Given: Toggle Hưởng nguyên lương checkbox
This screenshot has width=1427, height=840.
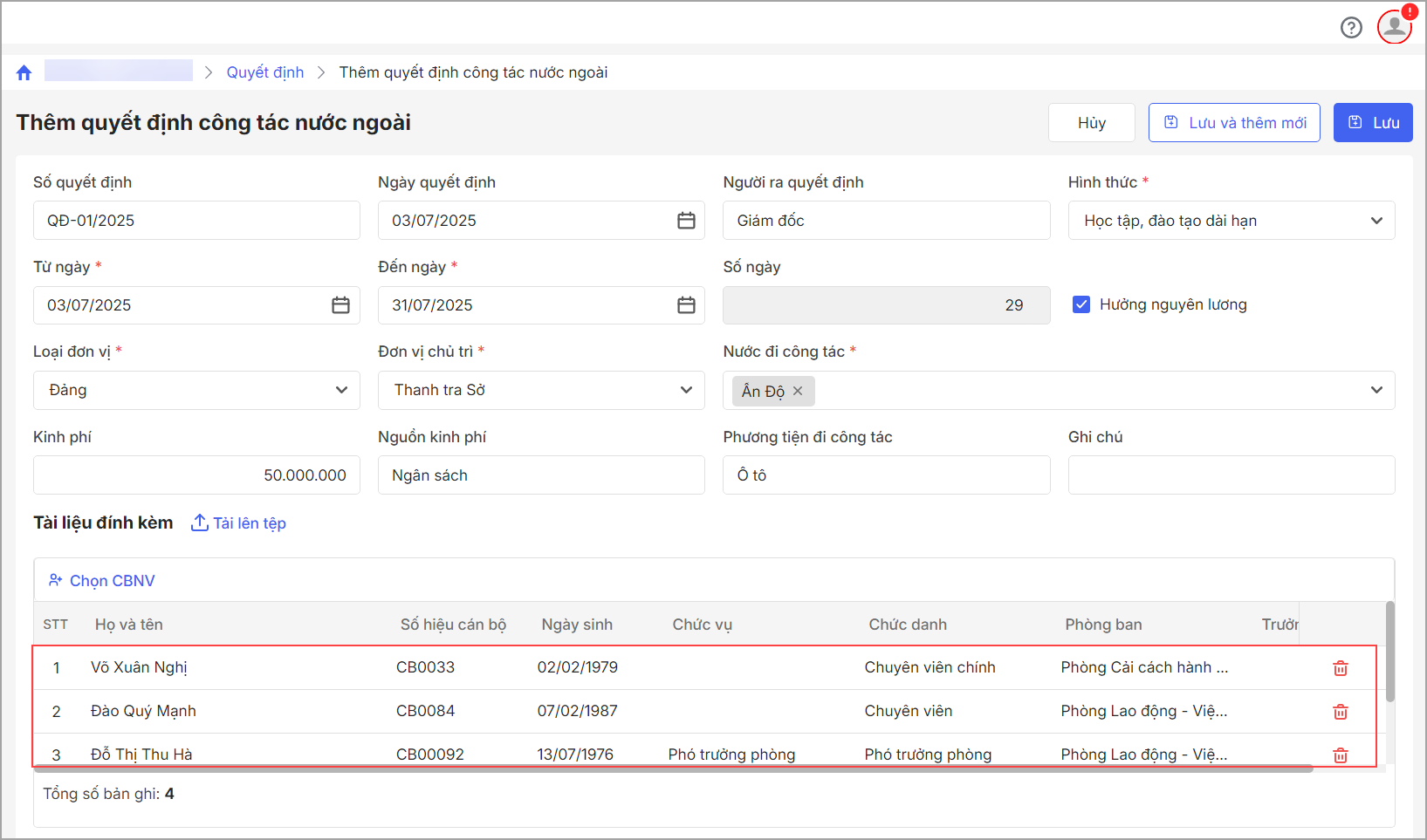Looking at the screenshot, I should pyautogui.click(x=1081, y=304).
